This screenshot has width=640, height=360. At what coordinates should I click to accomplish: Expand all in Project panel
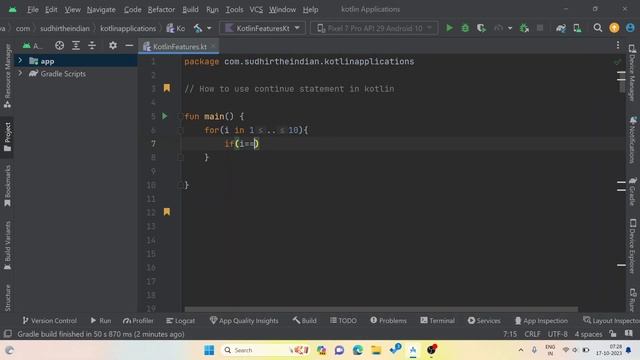tap(76, 46)
